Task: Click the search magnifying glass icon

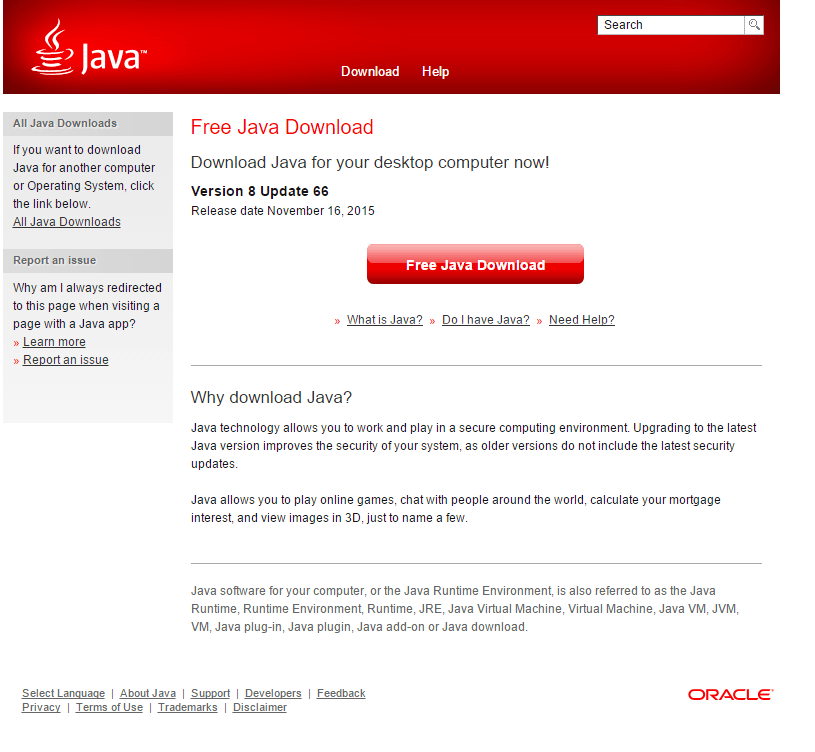Action: click(753, 24)
